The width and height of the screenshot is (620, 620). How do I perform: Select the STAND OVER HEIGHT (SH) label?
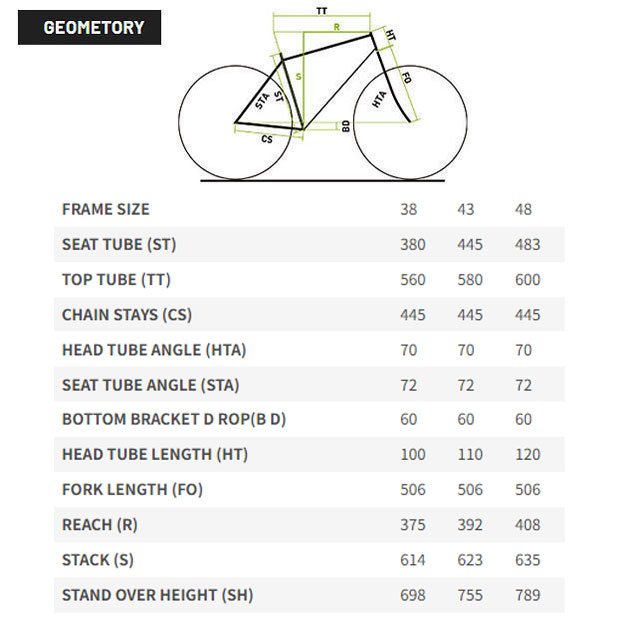tap(157, 595)
